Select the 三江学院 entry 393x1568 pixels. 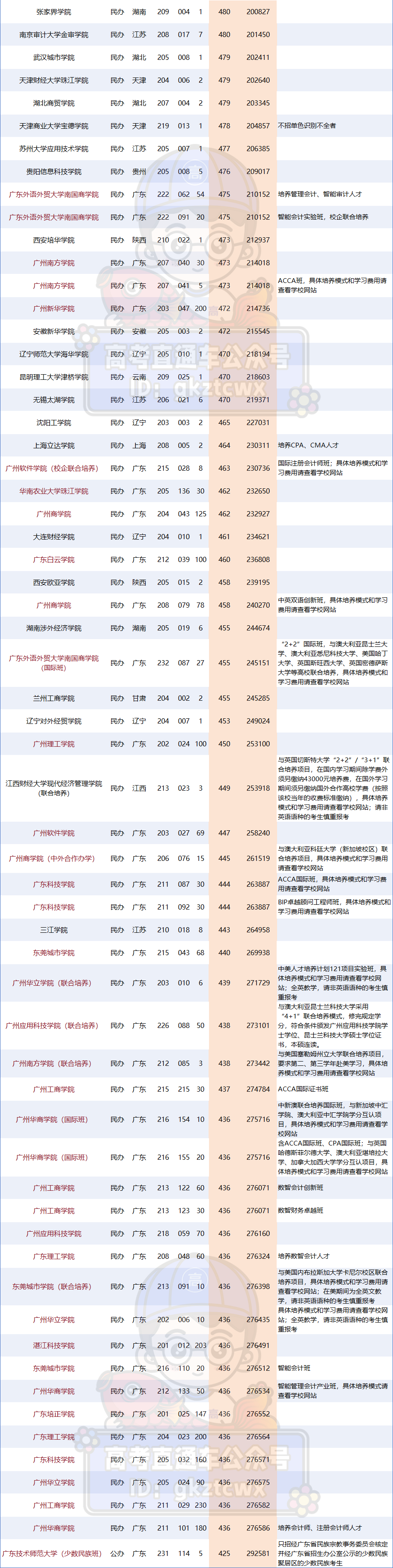pos(53,930)
